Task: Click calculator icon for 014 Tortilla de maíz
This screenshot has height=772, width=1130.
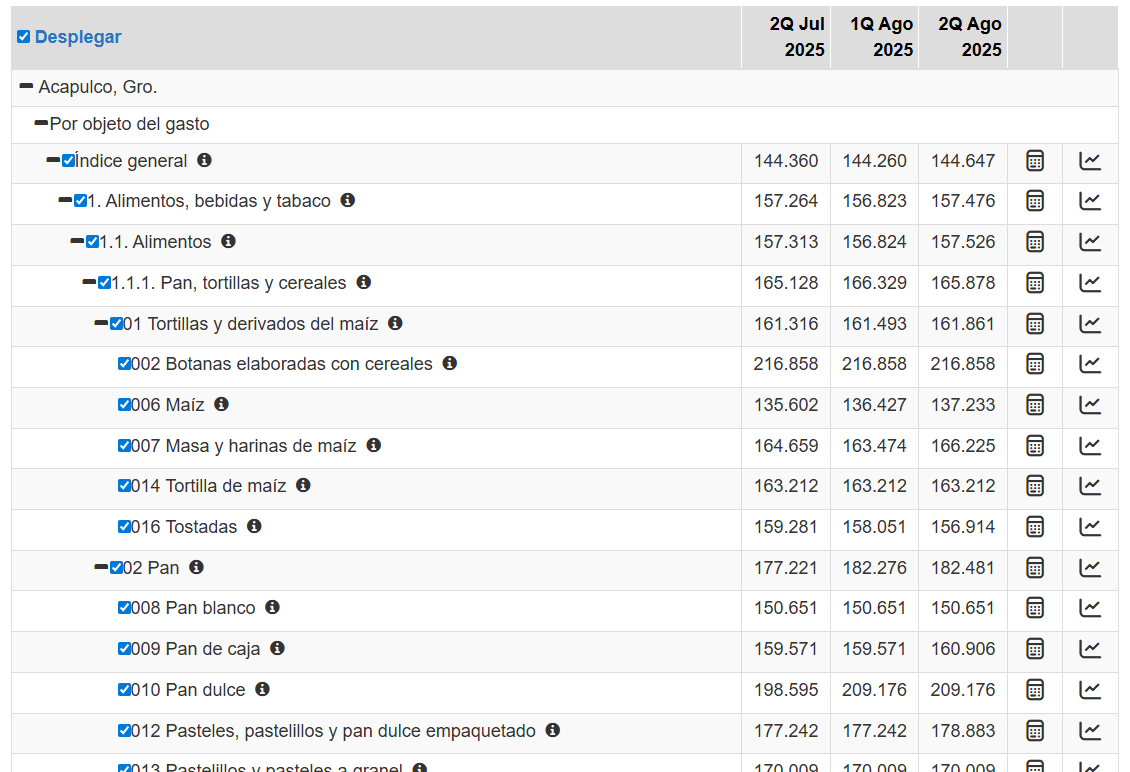Action: coord(1035,486)
